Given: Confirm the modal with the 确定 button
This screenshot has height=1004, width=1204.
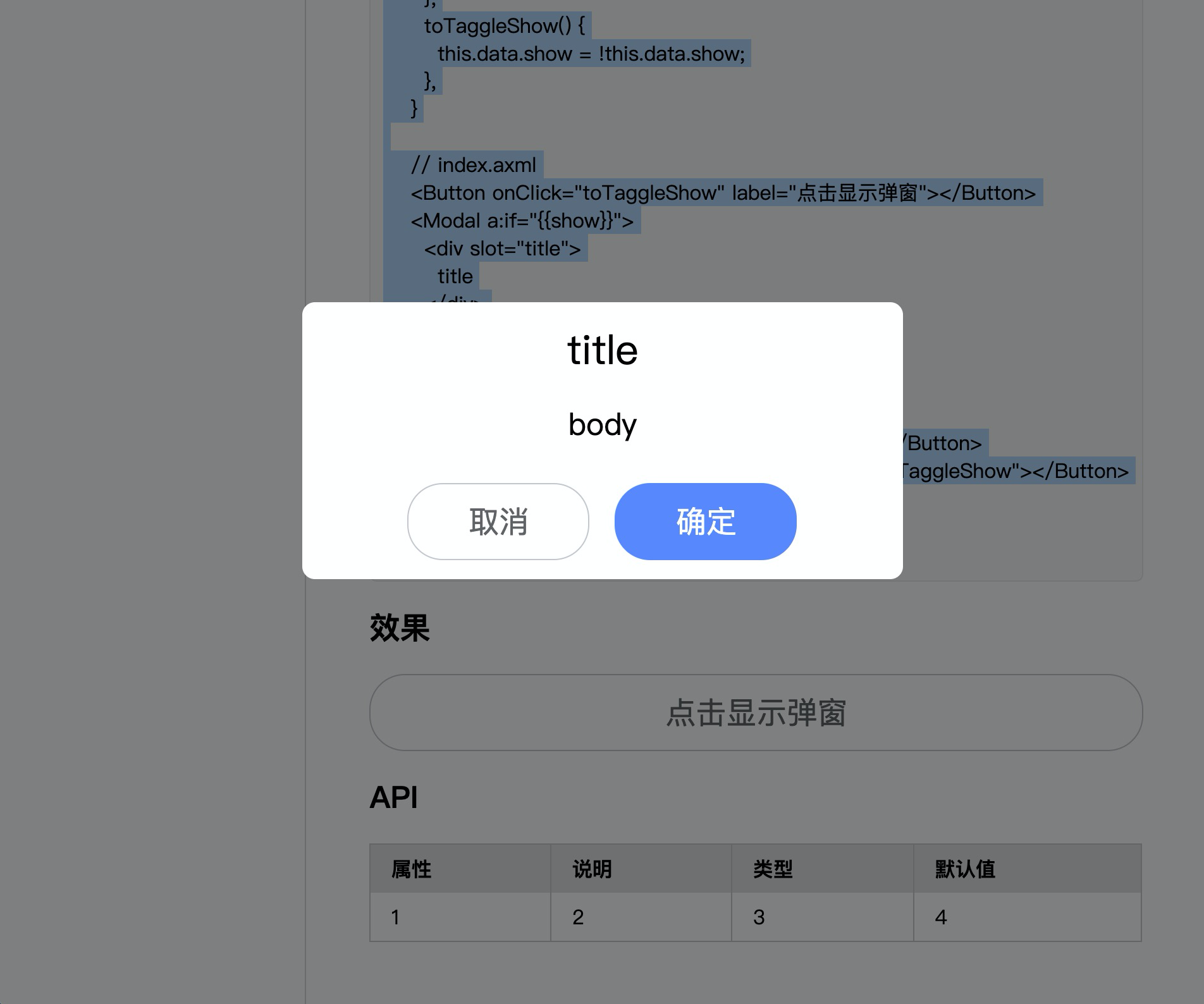Looking at the screenshot, I should click(705, 522).
